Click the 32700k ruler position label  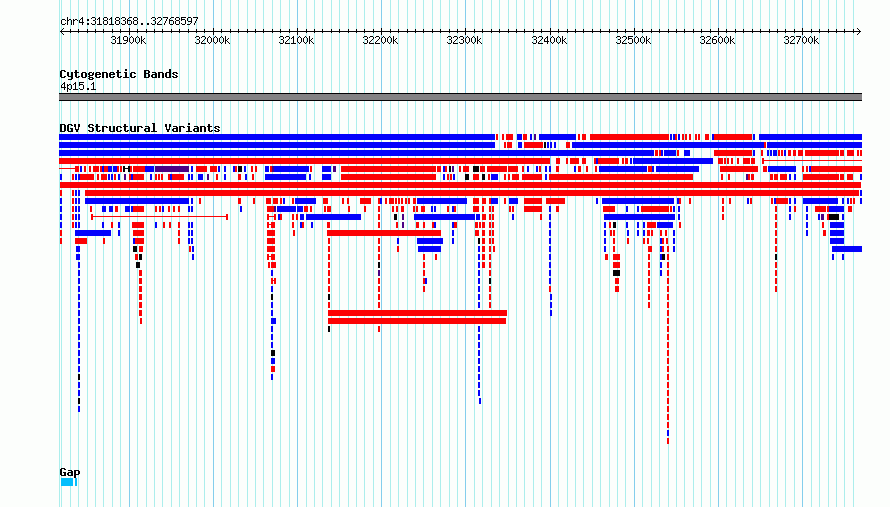[x=801, y=40]
